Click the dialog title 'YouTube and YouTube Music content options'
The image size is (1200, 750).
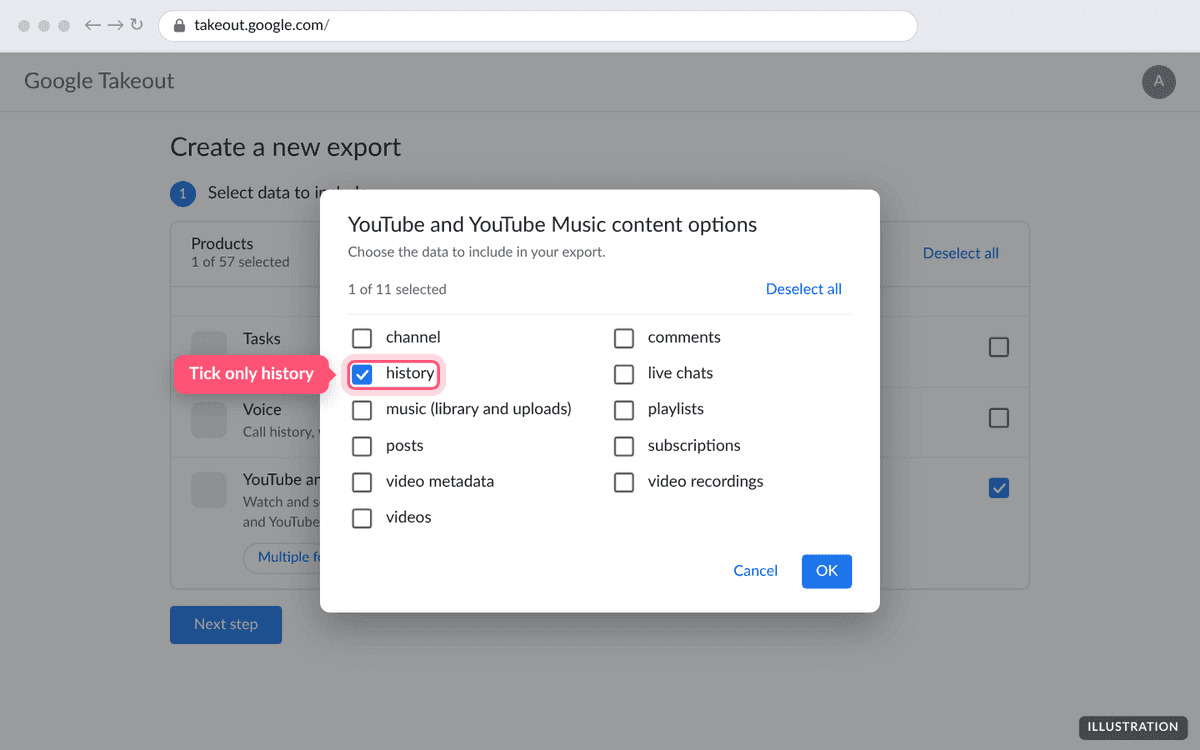[552, 225]
